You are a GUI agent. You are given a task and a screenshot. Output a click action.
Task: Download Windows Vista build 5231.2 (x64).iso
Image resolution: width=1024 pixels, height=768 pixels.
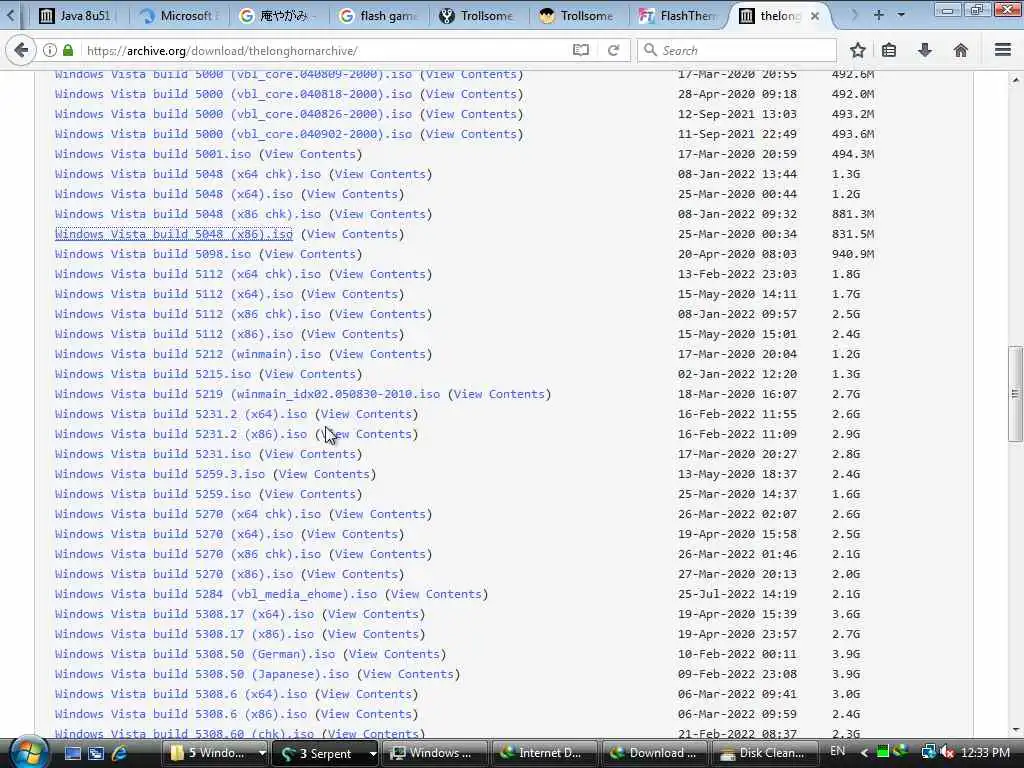tap(181, 414)
